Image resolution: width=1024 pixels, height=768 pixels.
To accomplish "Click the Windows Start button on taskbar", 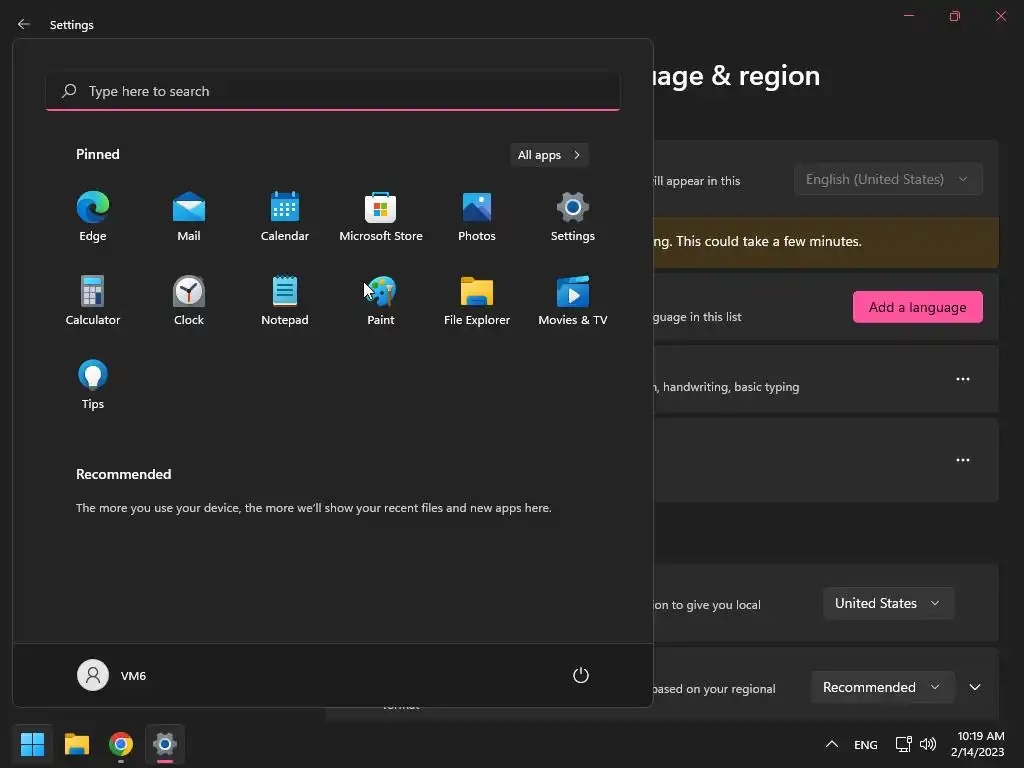I will coord(32,744).
